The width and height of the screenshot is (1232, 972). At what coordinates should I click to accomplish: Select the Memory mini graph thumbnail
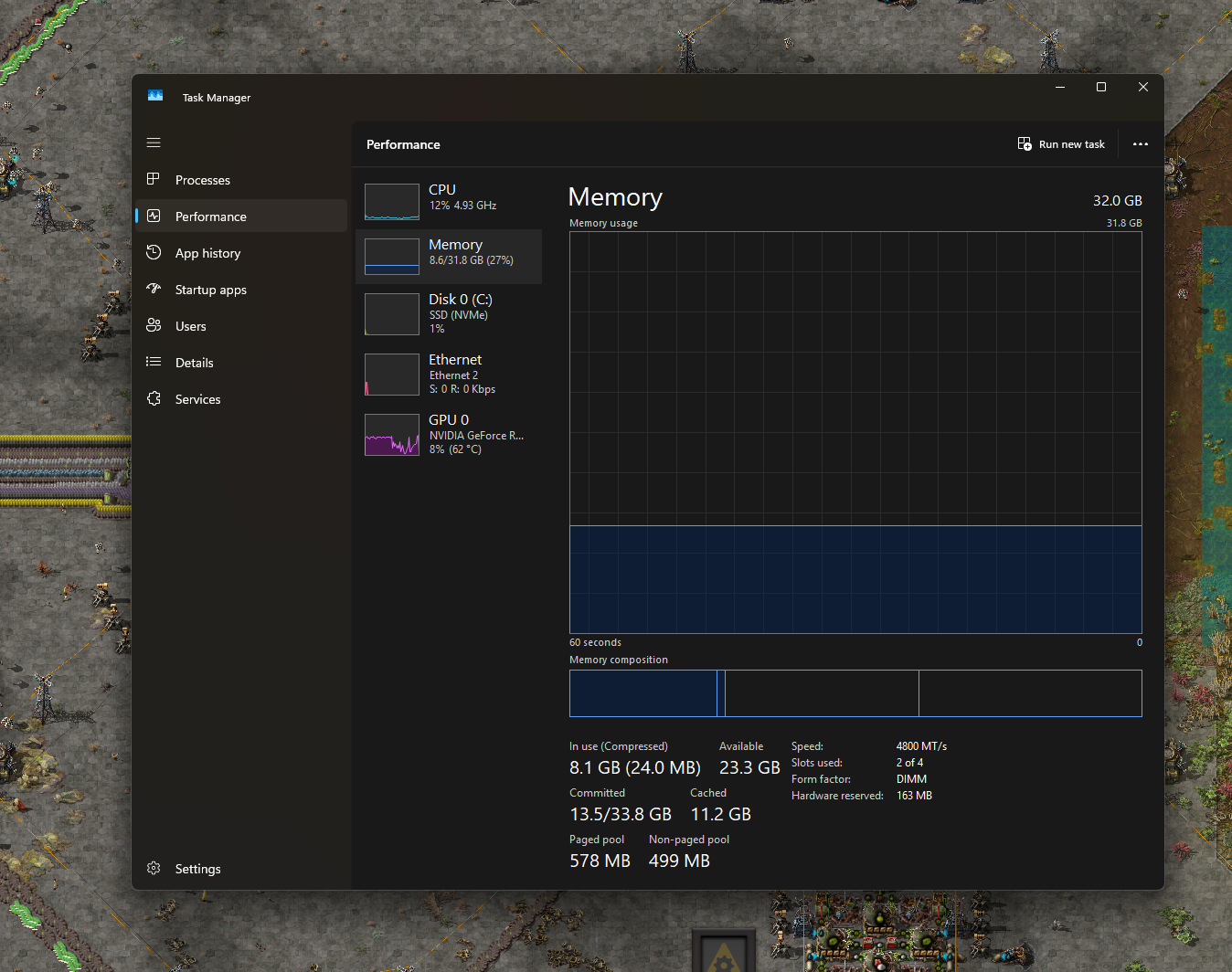(392, 257)
